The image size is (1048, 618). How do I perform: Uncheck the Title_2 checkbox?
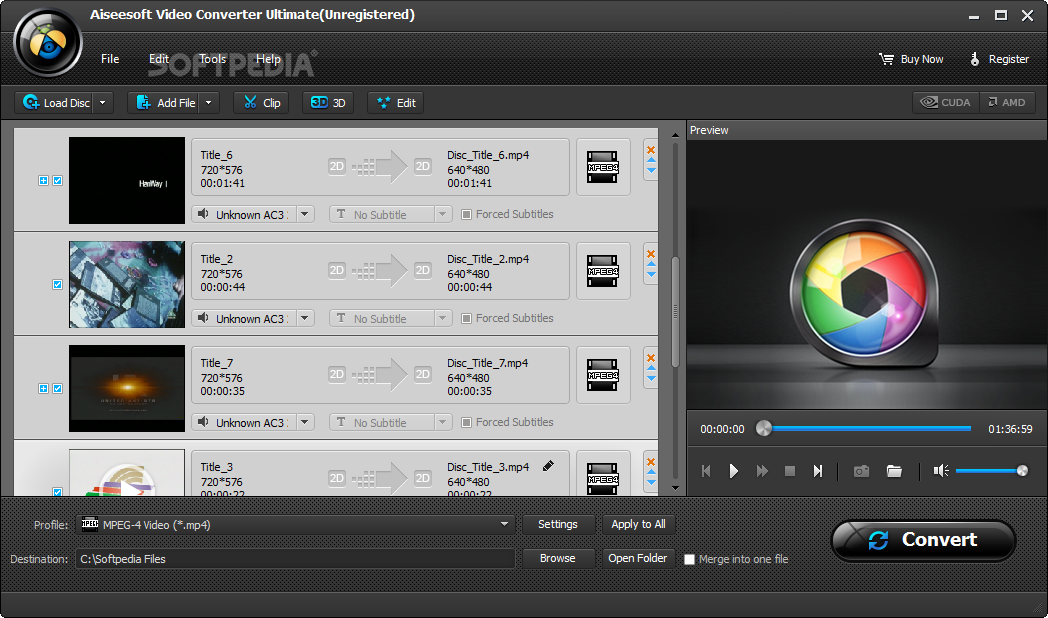[x=57, y=285]
